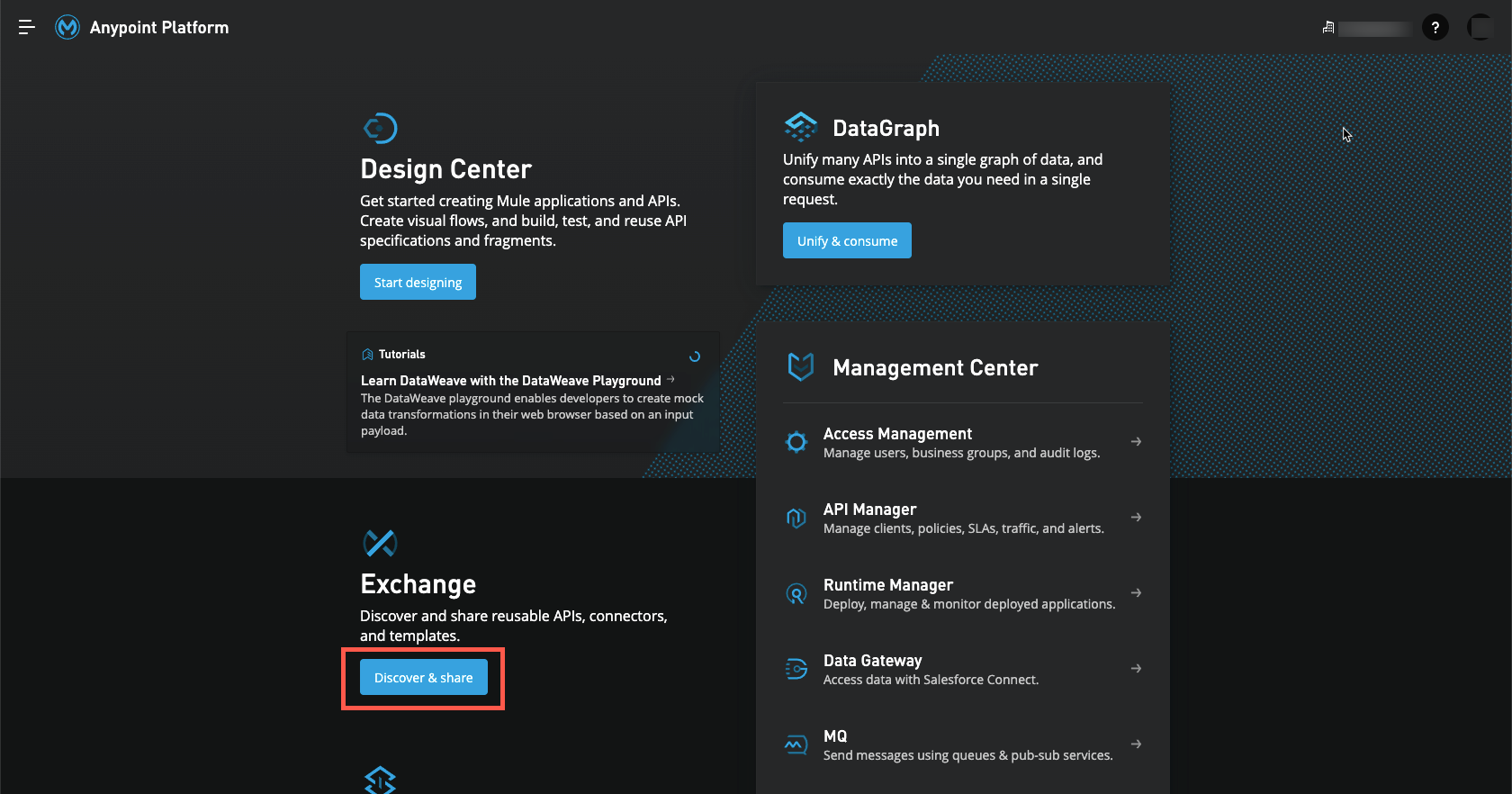The width and height of the screenshot is (1512, 794).
Task: Open the user profile avatar
Action: click(1480, 27)
